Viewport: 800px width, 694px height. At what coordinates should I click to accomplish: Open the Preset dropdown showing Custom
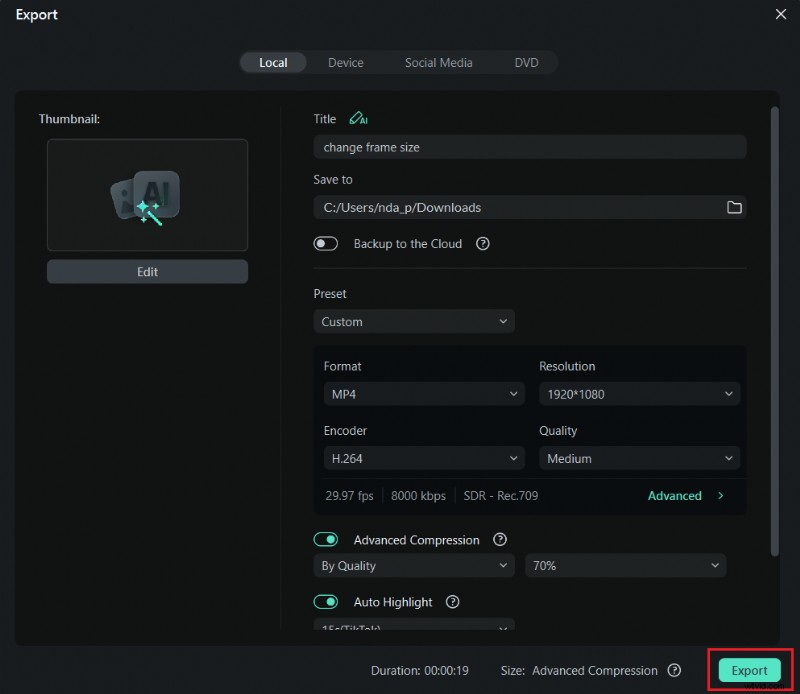414,321
